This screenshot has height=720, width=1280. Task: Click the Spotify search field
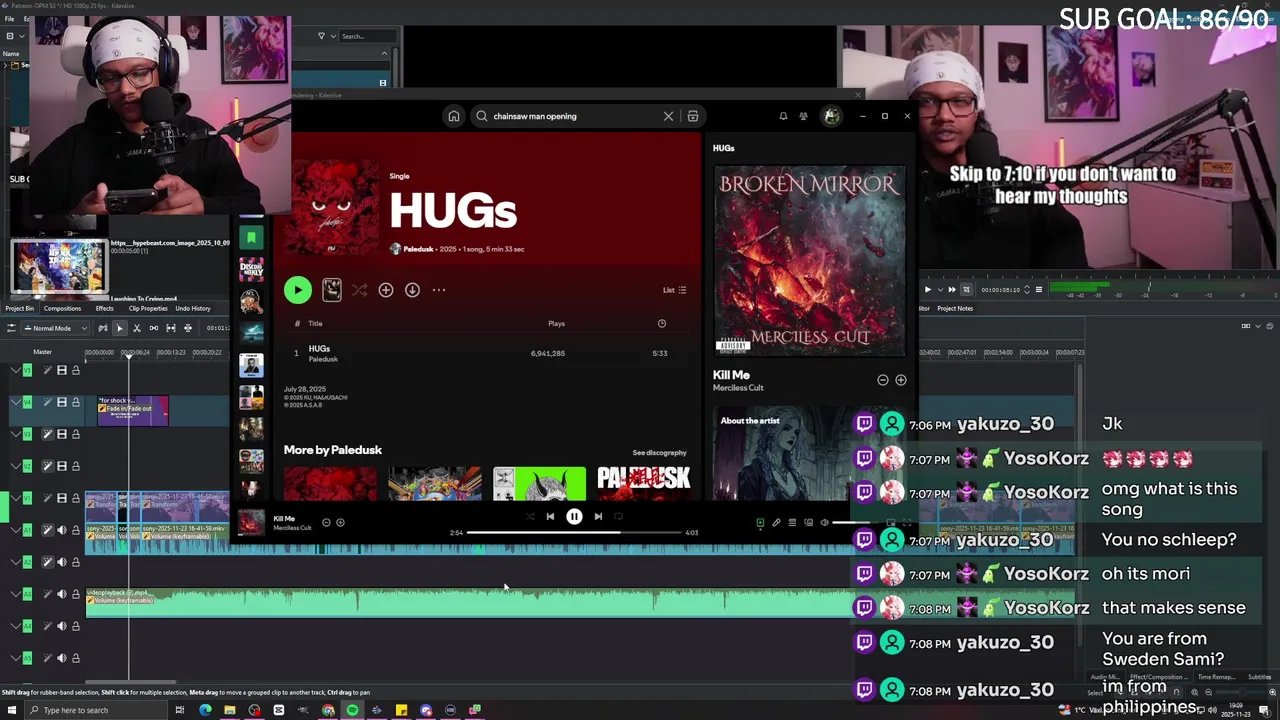tap(575, 116)
